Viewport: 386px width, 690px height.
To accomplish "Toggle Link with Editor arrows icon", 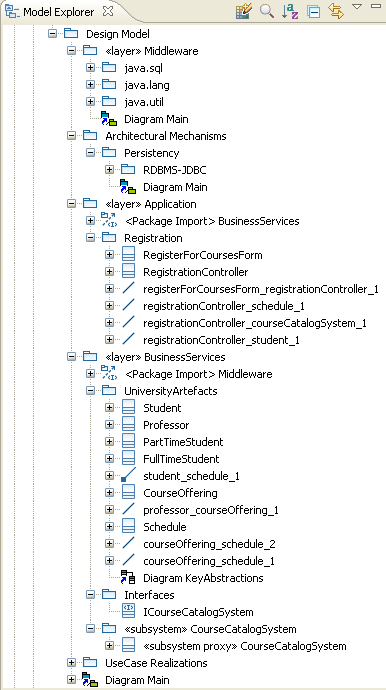I will [x=336, y=11].
